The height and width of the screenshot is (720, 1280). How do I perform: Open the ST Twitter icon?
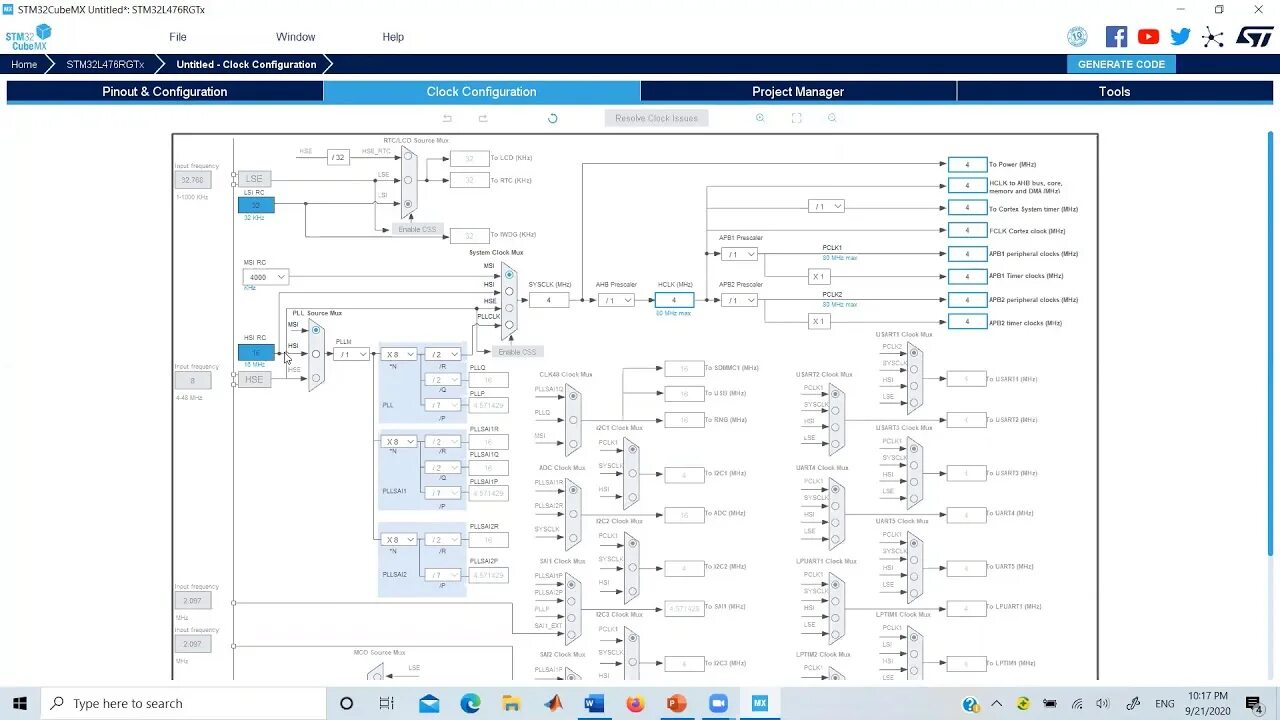point(1181,37)
